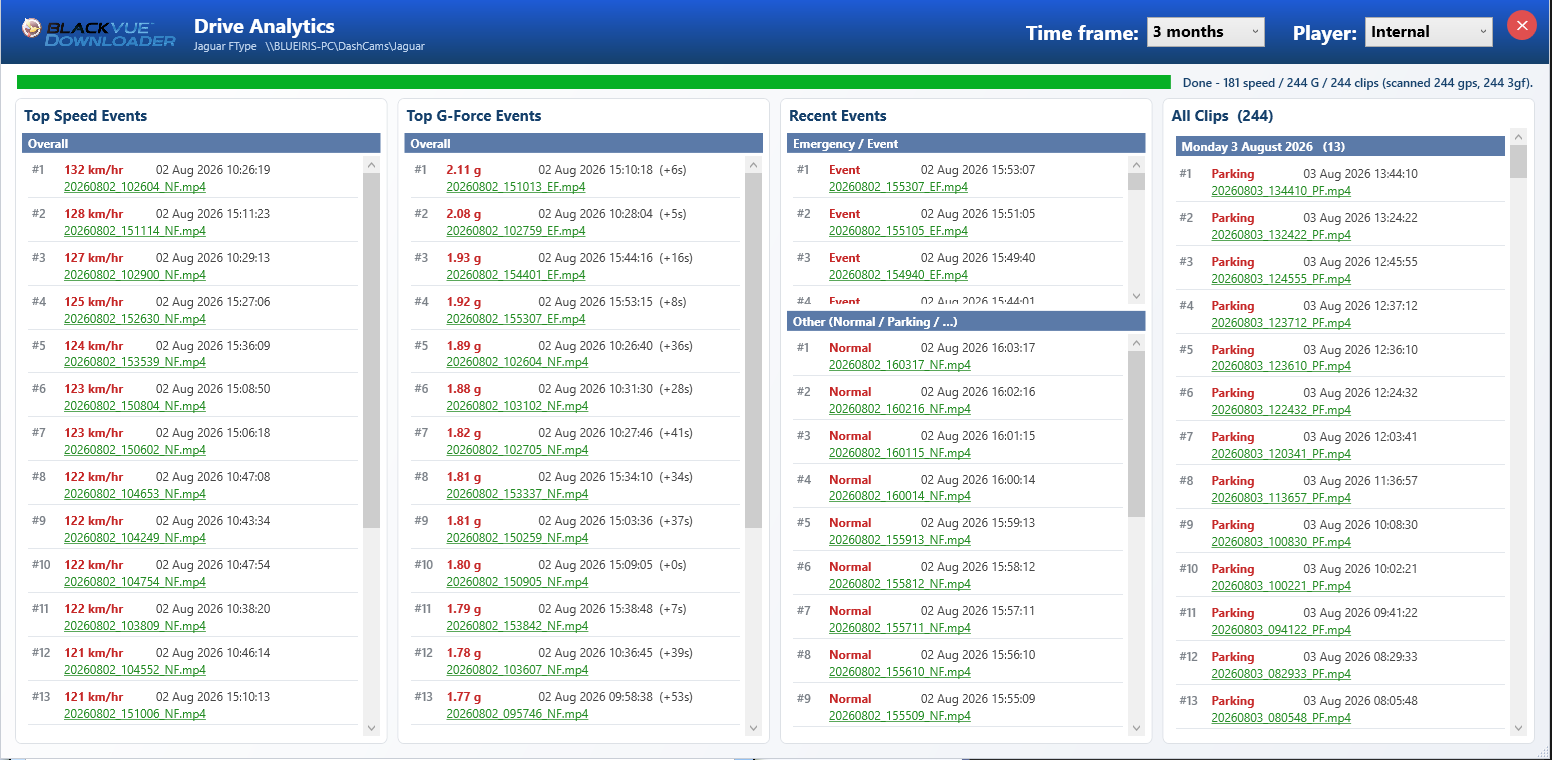The height and width of the screenshot is (760, 1552).
Task: Open clip 20260802_102900_NF.mp4
Action: click(135, 275)
